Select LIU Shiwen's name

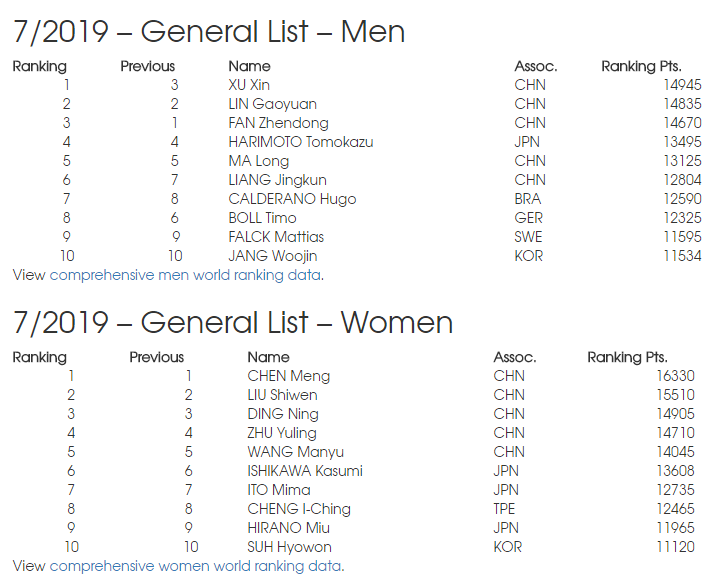pos(282,395)
